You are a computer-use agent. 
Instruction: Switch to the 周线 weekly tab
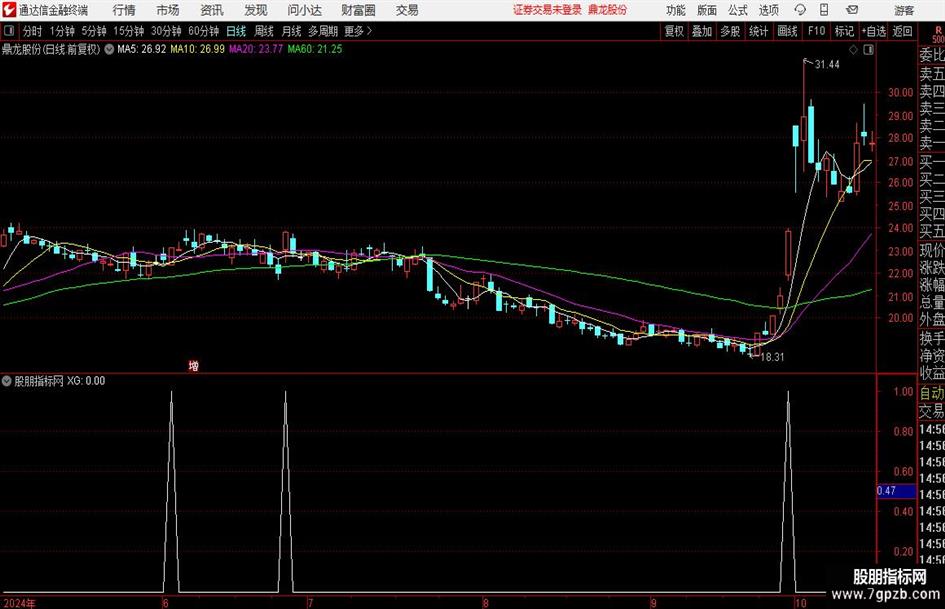(263, 31)
